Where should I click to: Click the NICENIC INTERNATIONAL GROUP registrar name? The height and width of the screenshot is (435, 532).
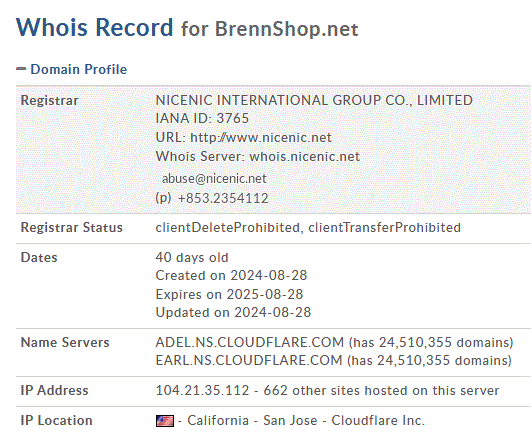tap(314, 100)
